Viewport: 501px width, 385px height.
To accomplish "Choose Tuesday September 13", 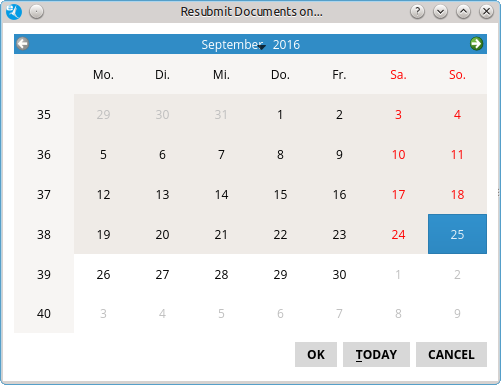I will pyautogui.click(x=162, y=194).
